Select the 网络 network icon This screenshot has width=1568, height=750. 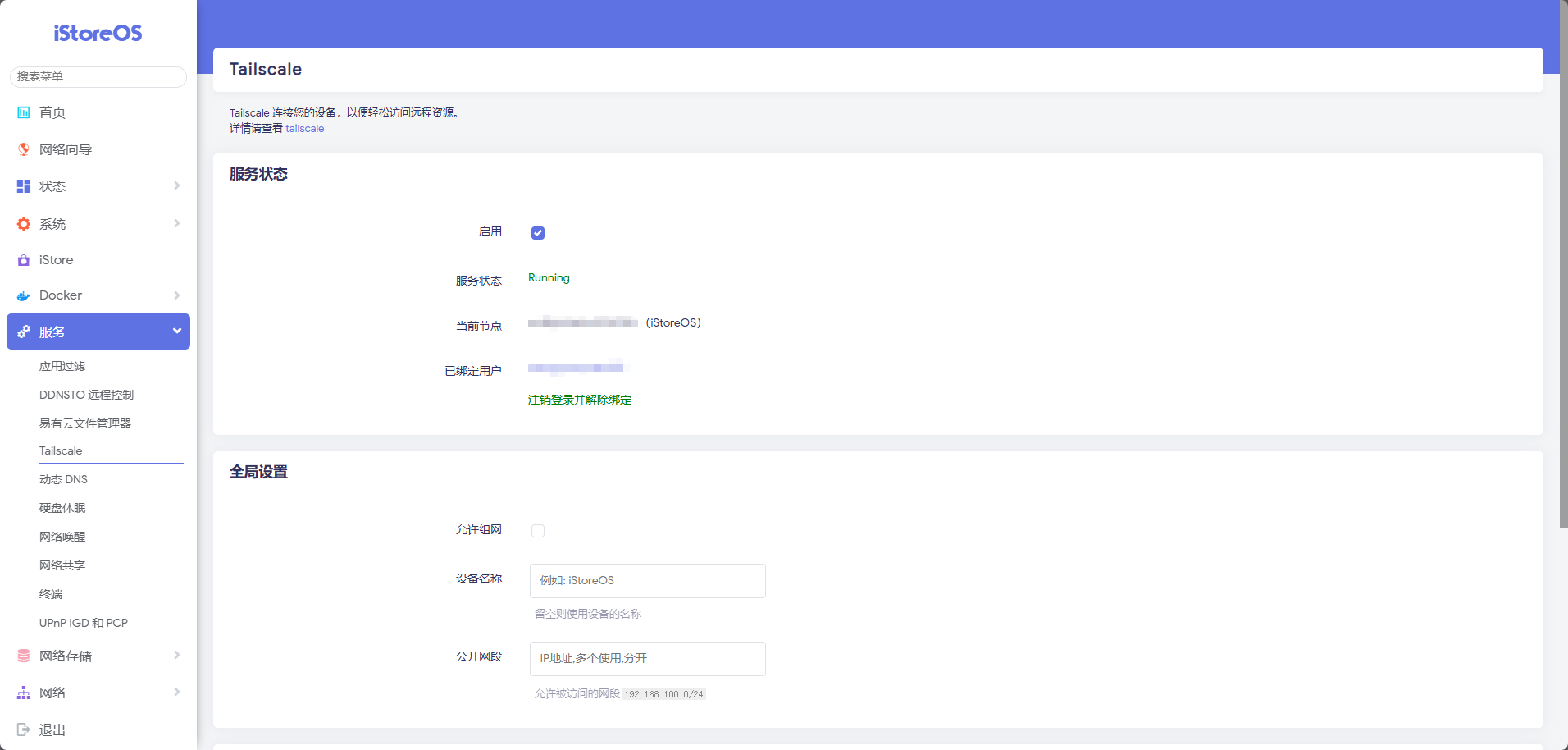[23, 693]
